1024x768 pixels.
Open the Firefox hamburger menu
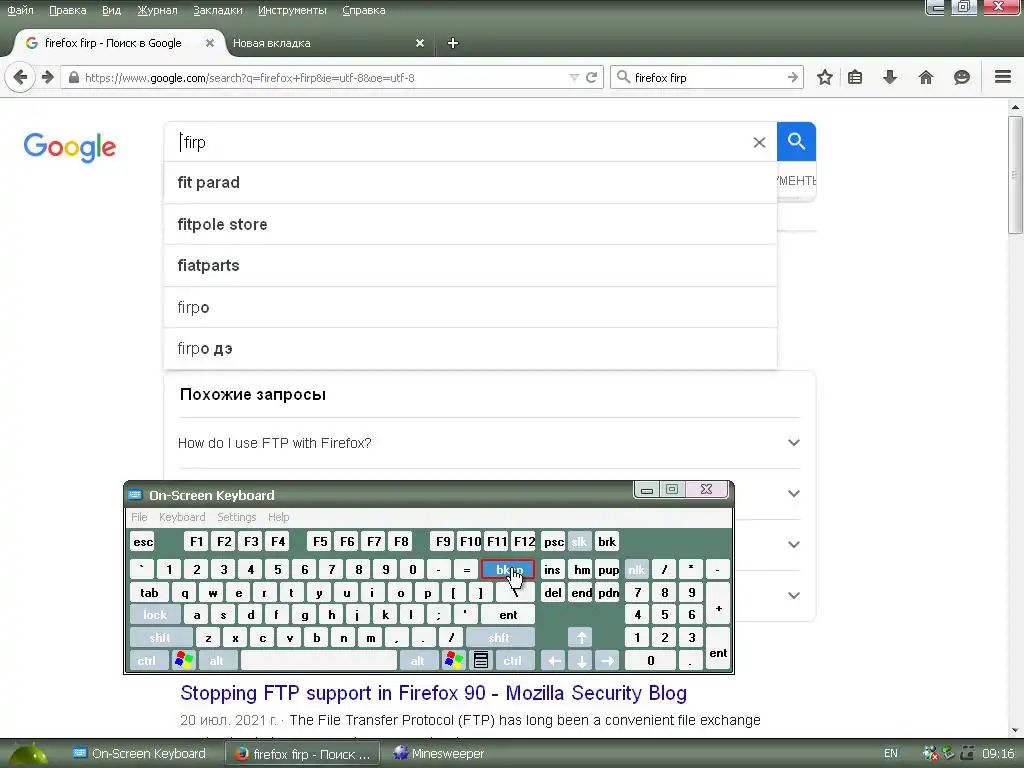1003,77
